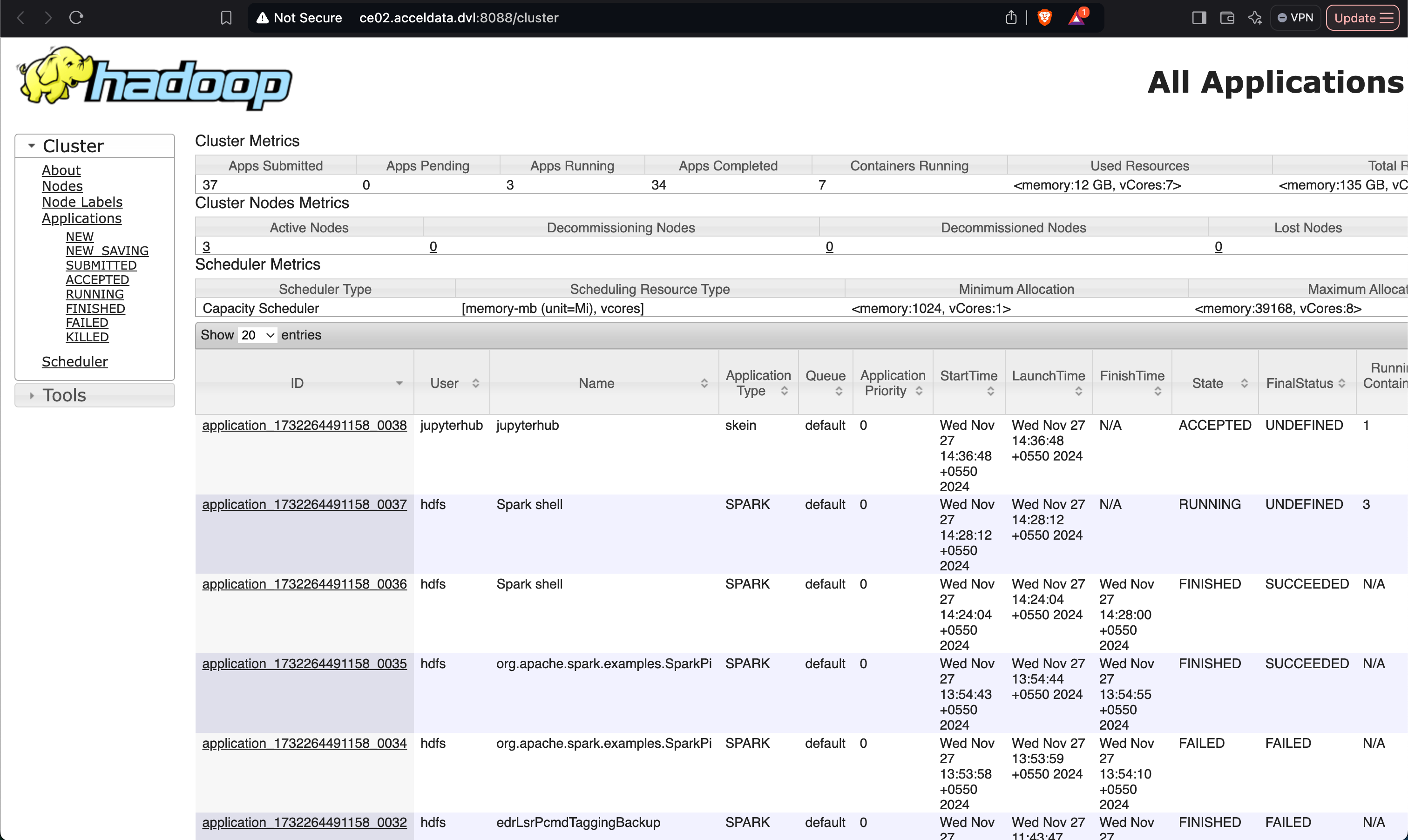
Task: Filter applications by RUNNING state
Action: (x=95, y=294)
